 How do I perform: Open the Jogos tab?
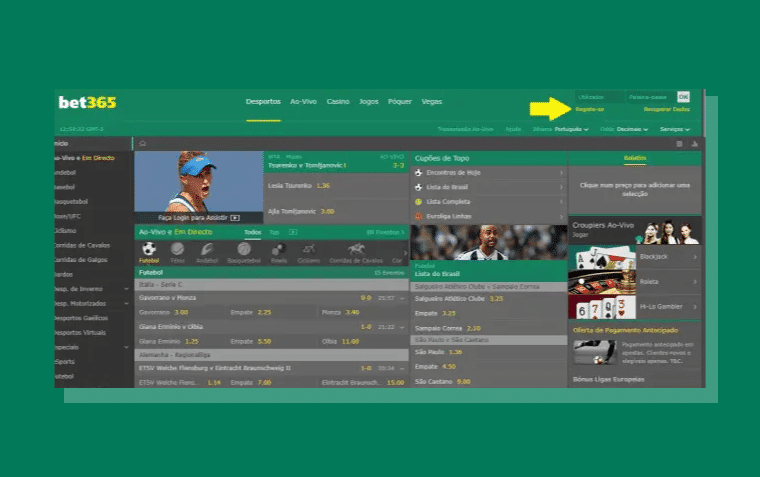click(369, 102)
